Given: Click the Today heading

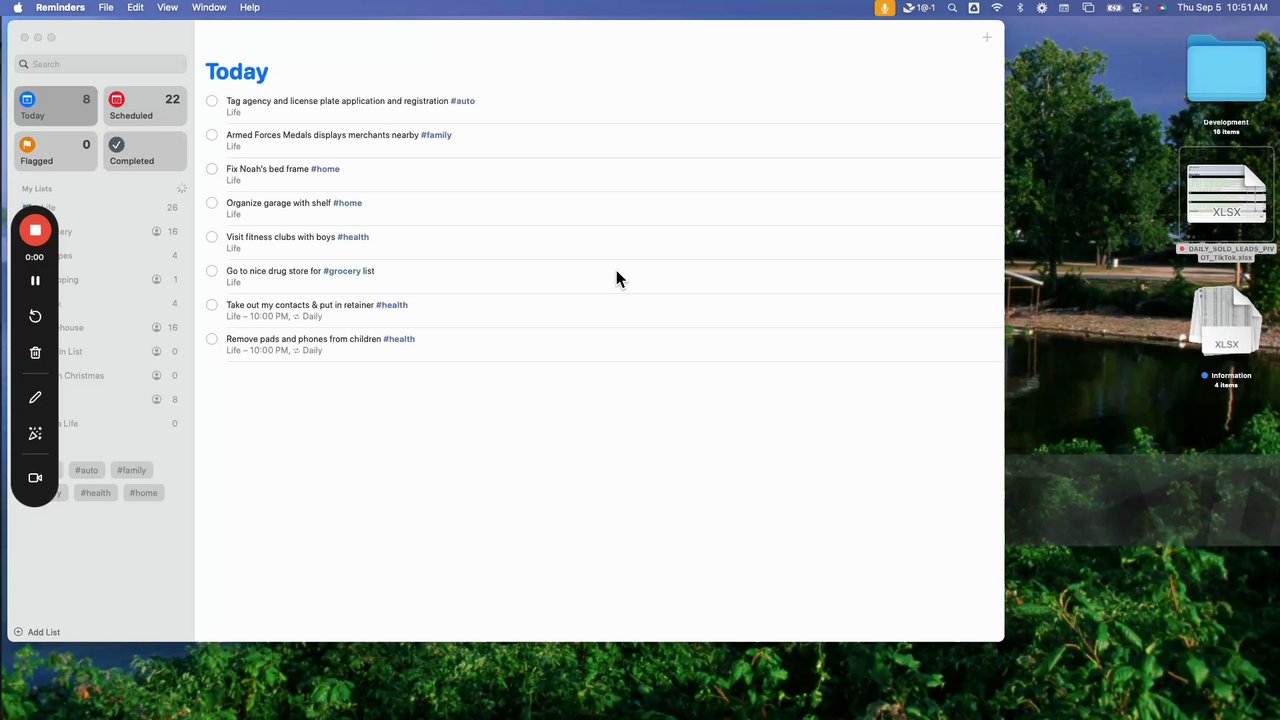Looking at the screenshot, I should (x=237, y=72).
